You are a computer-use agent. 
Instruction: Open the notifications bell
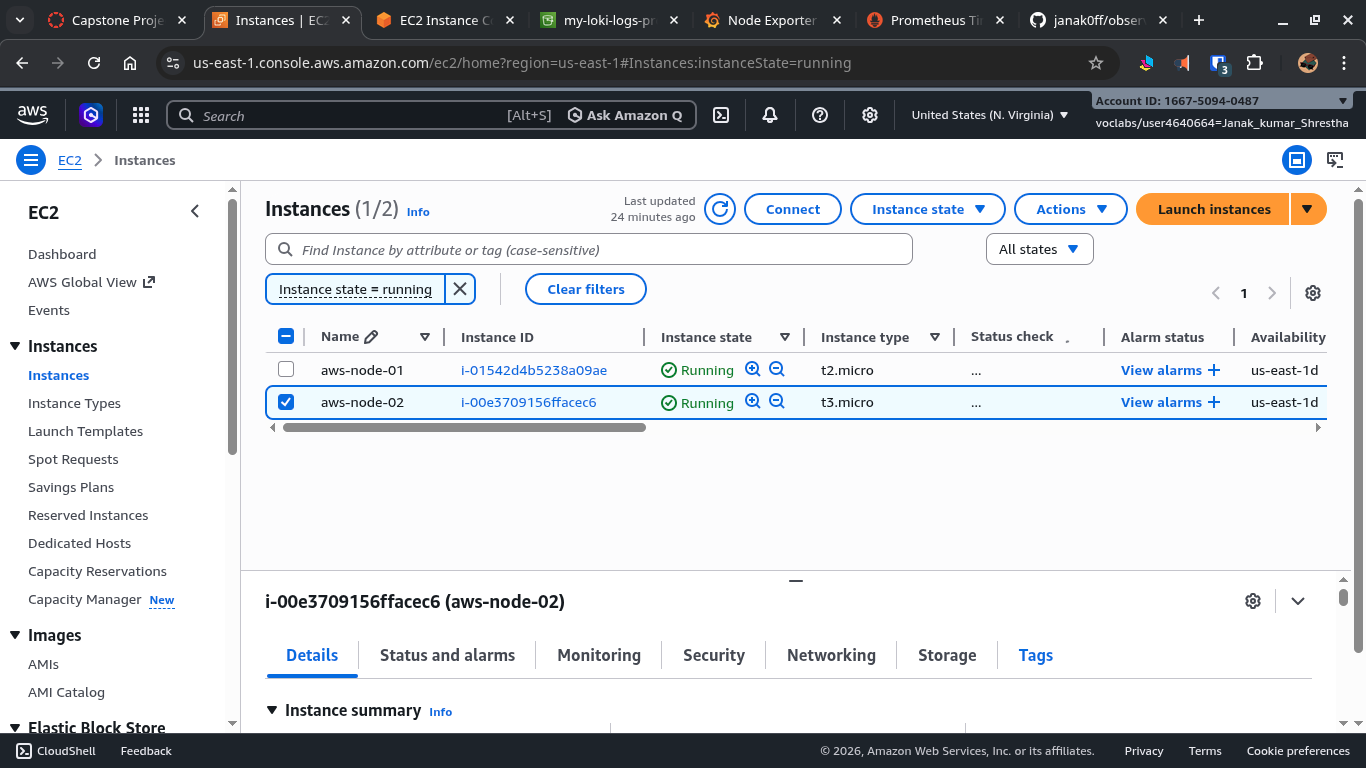[770, 114]
